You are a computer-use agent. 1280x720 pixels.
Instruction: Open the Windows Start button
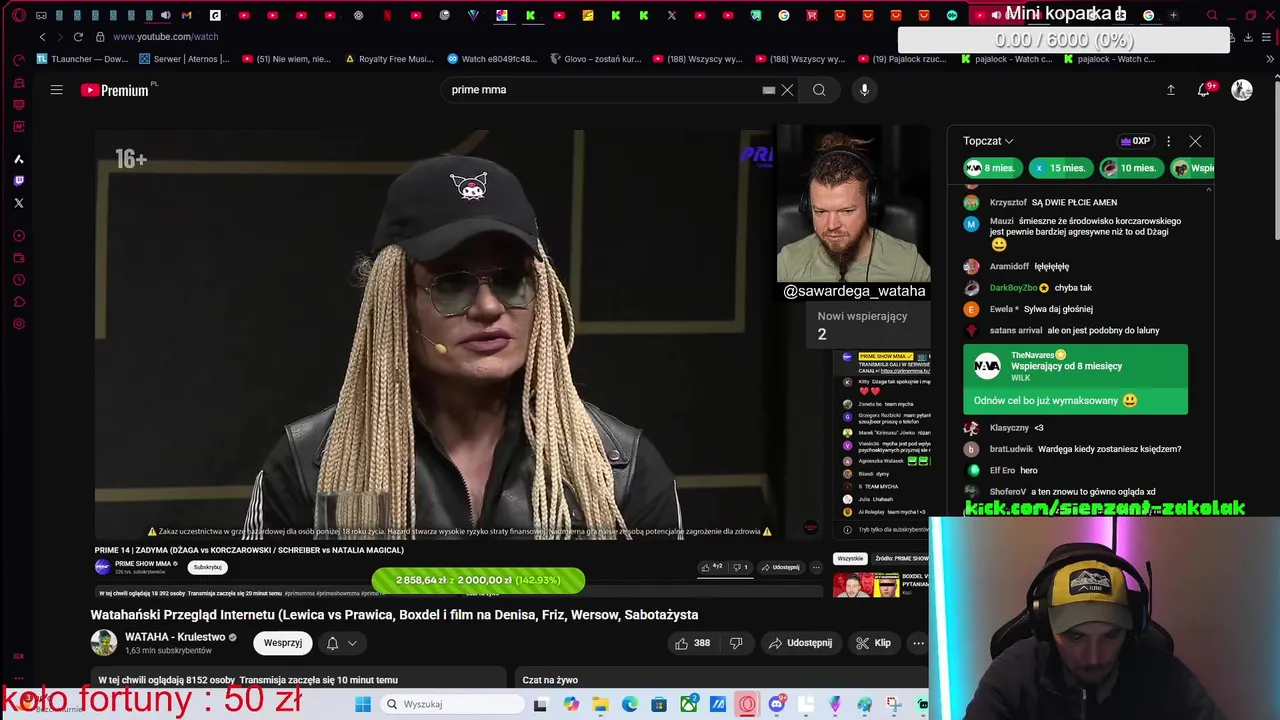click(x=362, y=704)
